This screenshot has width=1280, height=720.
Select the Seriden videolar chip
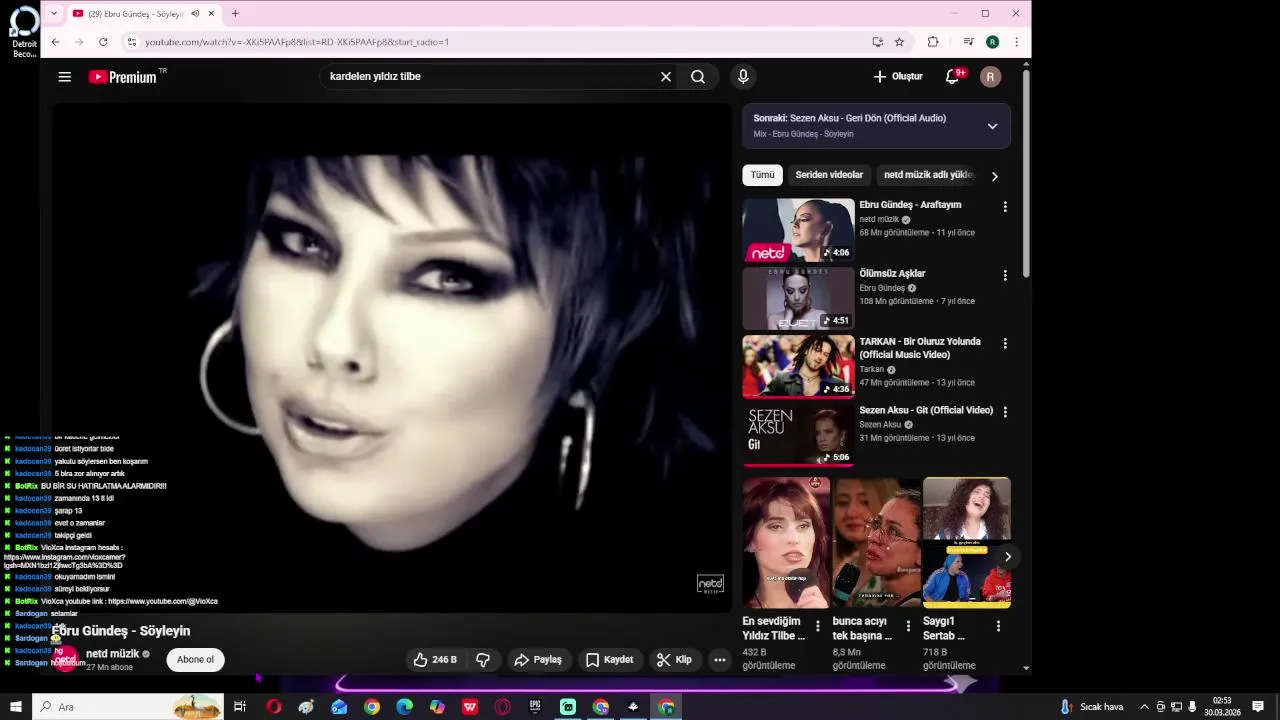(x=829, y=175)
